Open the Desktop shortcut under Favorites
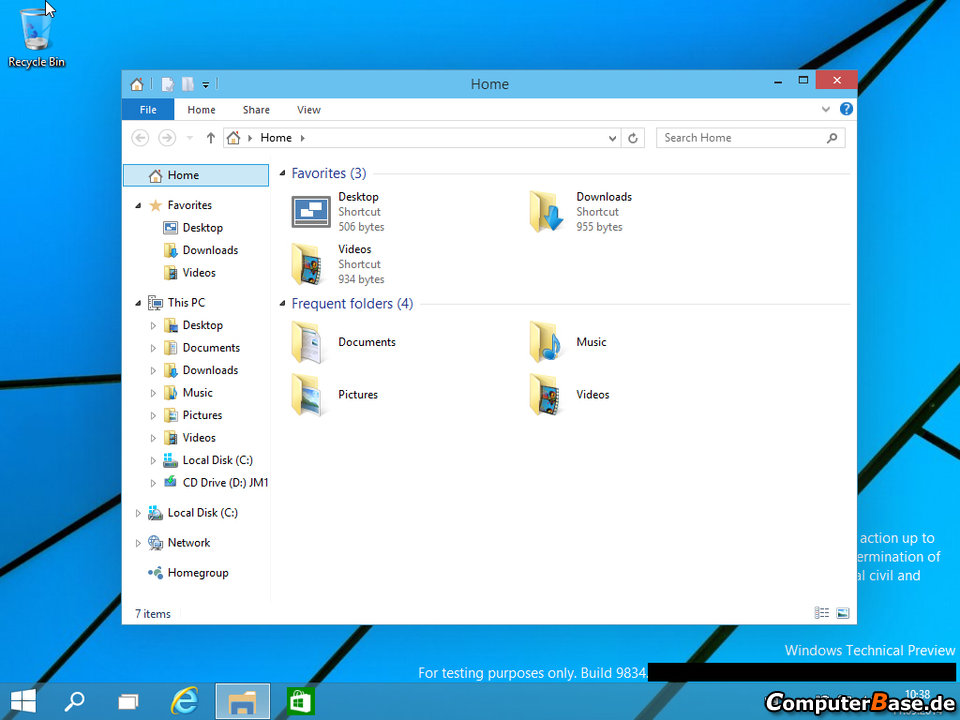The width and height of the screenshot is (960, 720). [310, 211]
